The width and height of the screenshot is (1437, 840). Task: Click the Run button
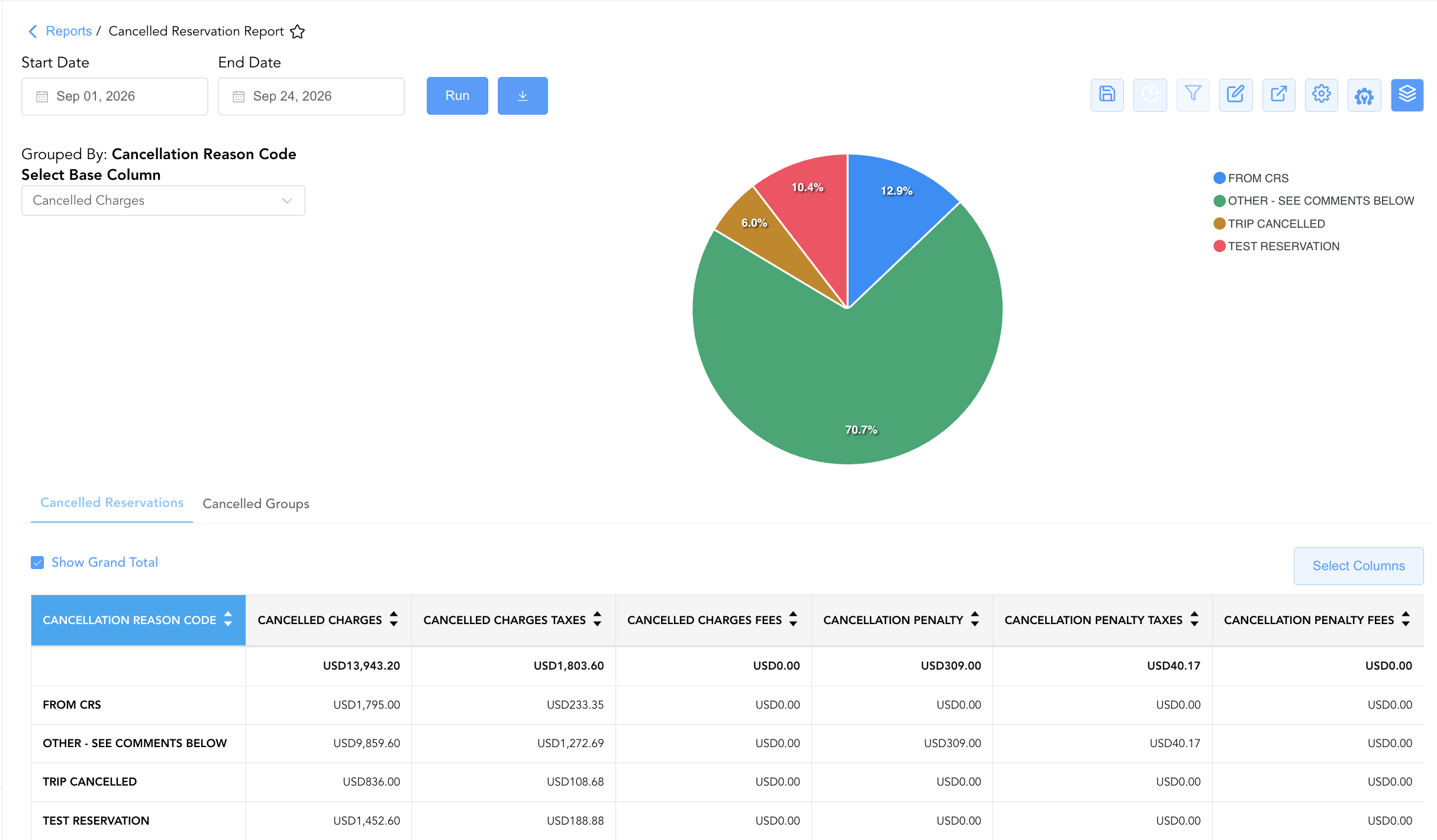click(457, 96)
